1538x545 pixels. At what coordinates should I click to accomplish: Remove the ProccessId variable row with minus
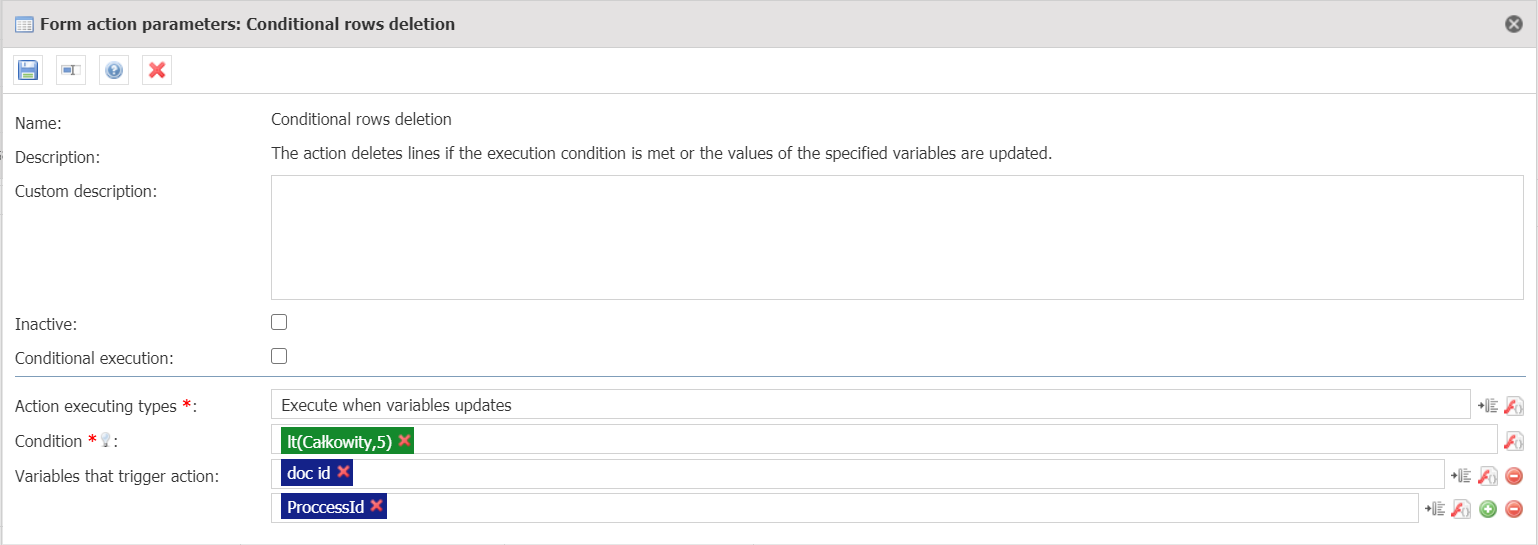(1514, 509)
